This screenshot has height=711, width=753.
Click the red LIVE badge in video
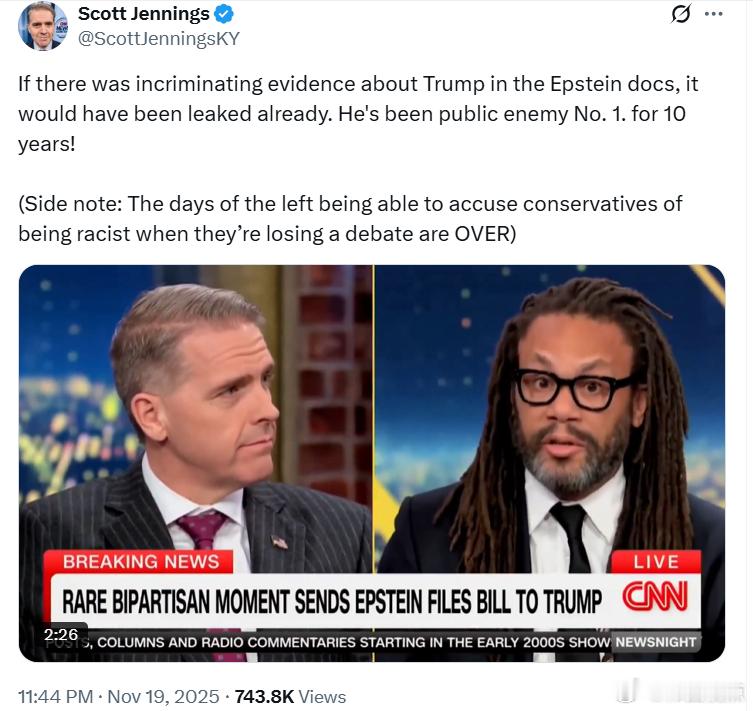[656, 561]
